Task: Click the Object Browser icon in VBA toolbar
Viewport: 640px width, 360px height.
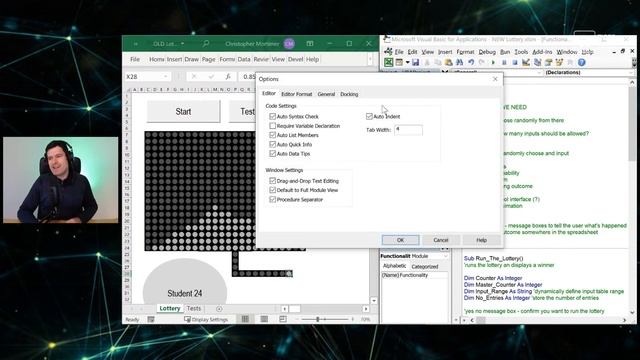Action: tap(559, 62)
